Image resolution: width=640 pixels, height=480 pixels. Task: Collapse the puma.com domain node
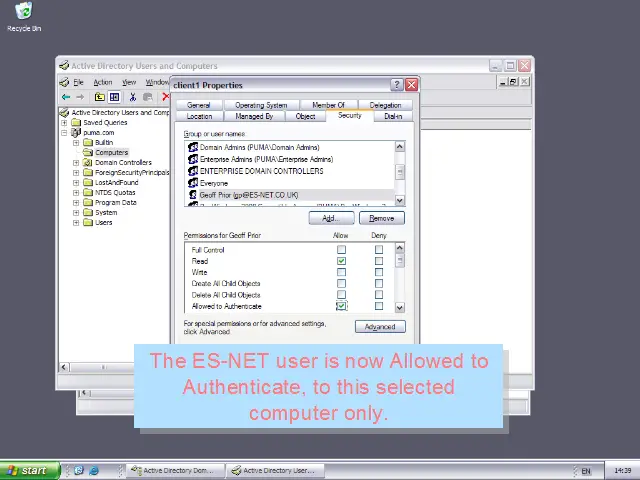[x=64, y=133]
